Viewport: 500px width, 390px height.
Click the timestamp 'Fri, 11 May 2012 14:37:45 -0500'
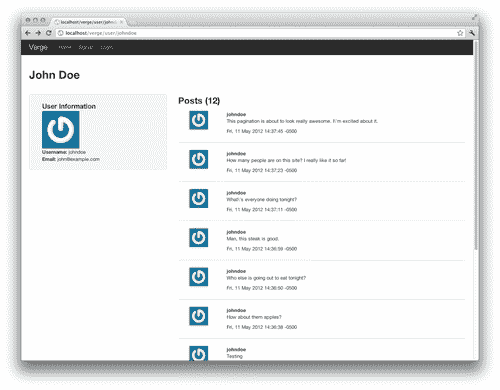pyautogui.click(x=262, y=131)
